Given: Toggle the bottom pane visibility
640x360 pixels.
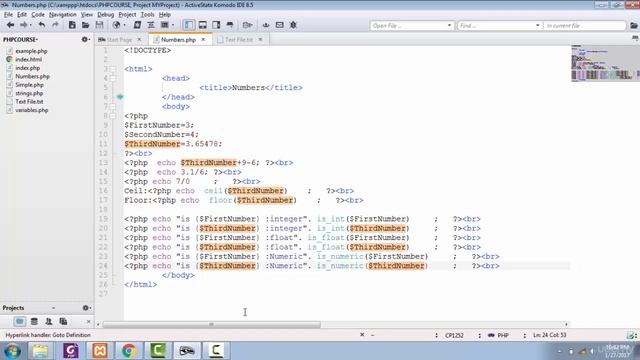Looking at the screenshot, I should pos(202,25).
